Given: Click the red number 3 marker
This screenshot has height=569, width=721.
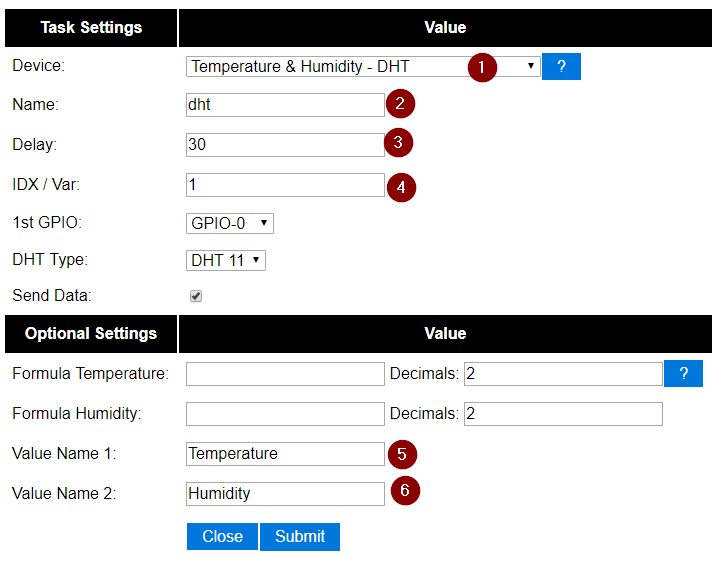Looking at the screenshot, I should tap(397, 143).
